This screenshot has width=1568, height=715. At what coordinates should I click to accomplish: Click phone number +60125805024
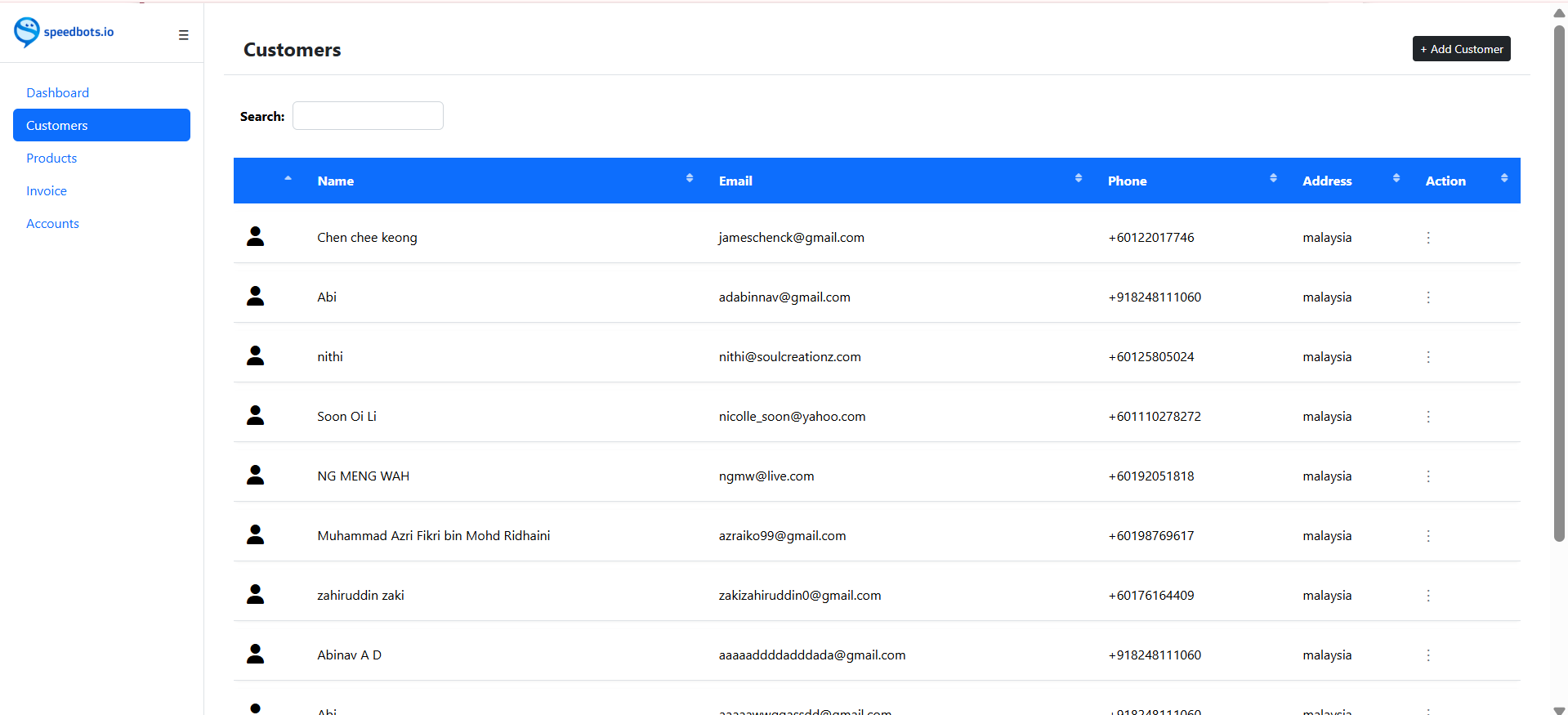pos(1150,357)
